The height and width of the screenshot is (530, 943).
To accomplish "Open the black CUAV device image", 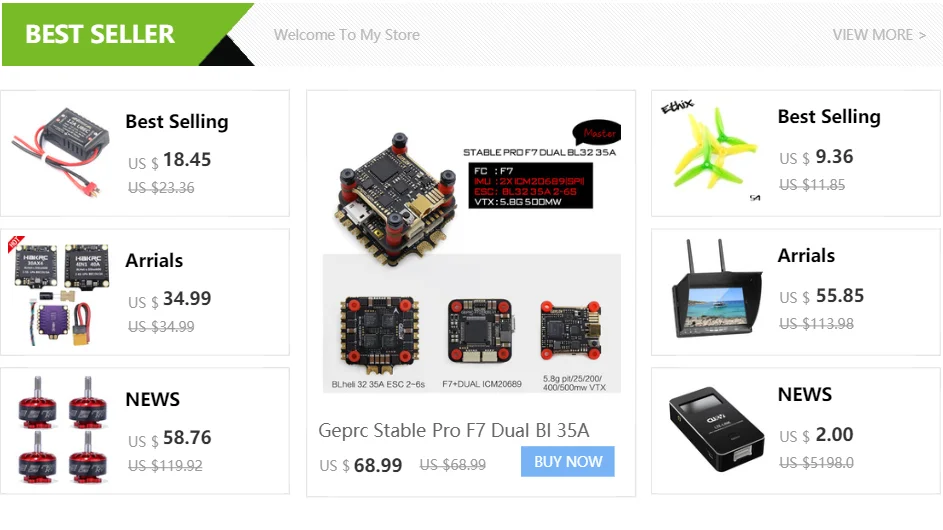I will (717, 429).
